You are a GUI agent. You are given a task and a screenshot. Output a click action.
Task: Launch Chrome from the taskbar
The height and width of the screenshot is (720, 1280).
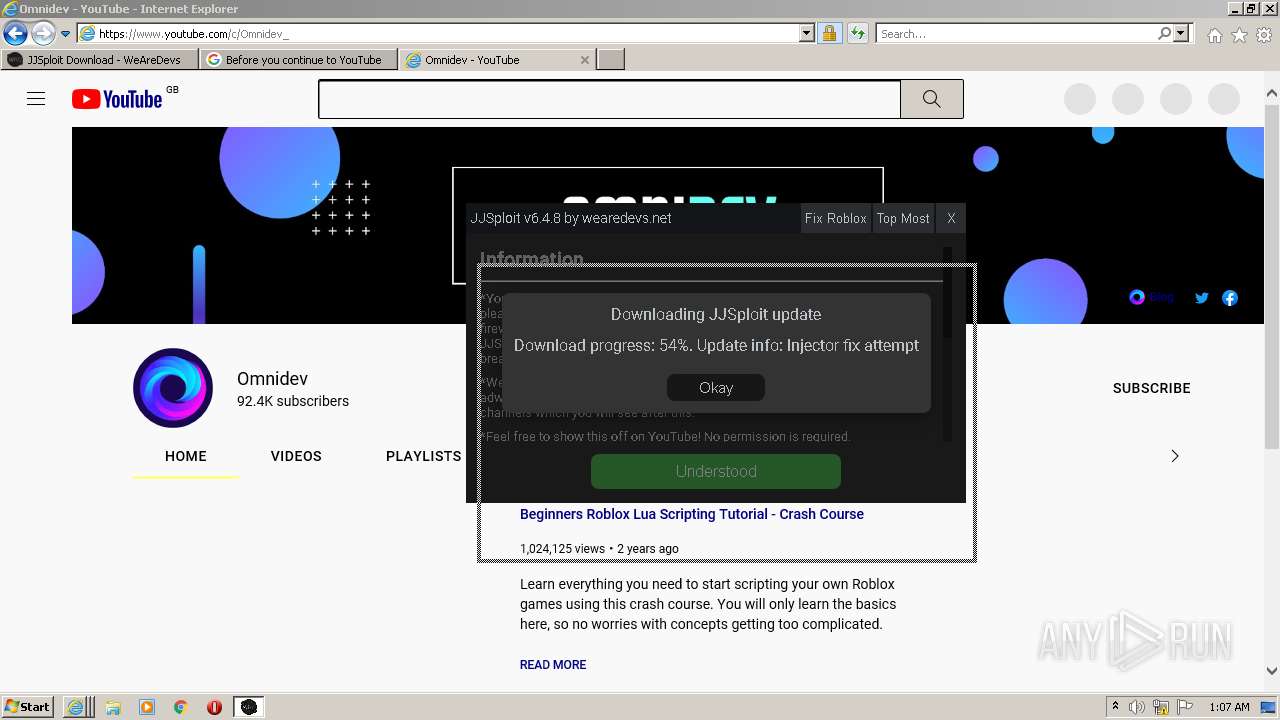[x=181, y=707]
